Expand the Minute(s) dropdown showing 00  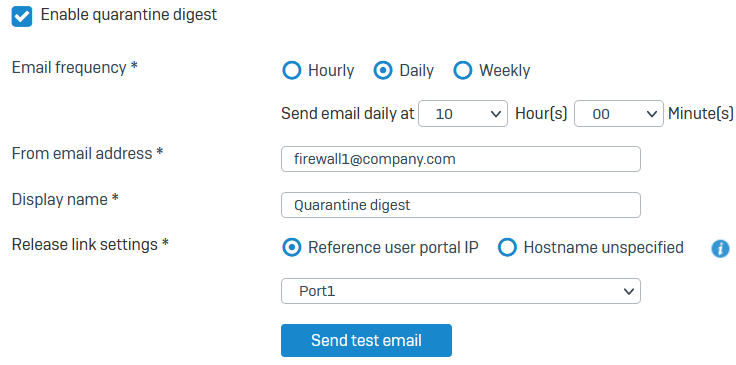click(x=619, y=114)
